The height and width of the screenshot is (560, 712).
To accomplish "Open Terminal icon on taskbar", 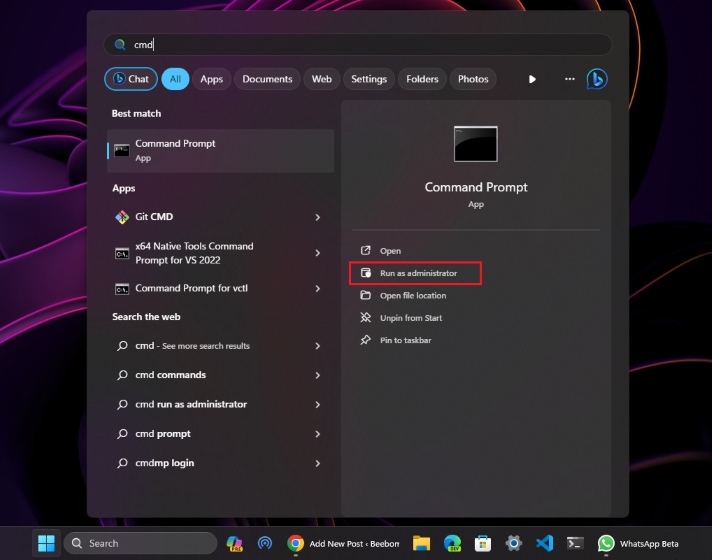I will click(575, 543).
